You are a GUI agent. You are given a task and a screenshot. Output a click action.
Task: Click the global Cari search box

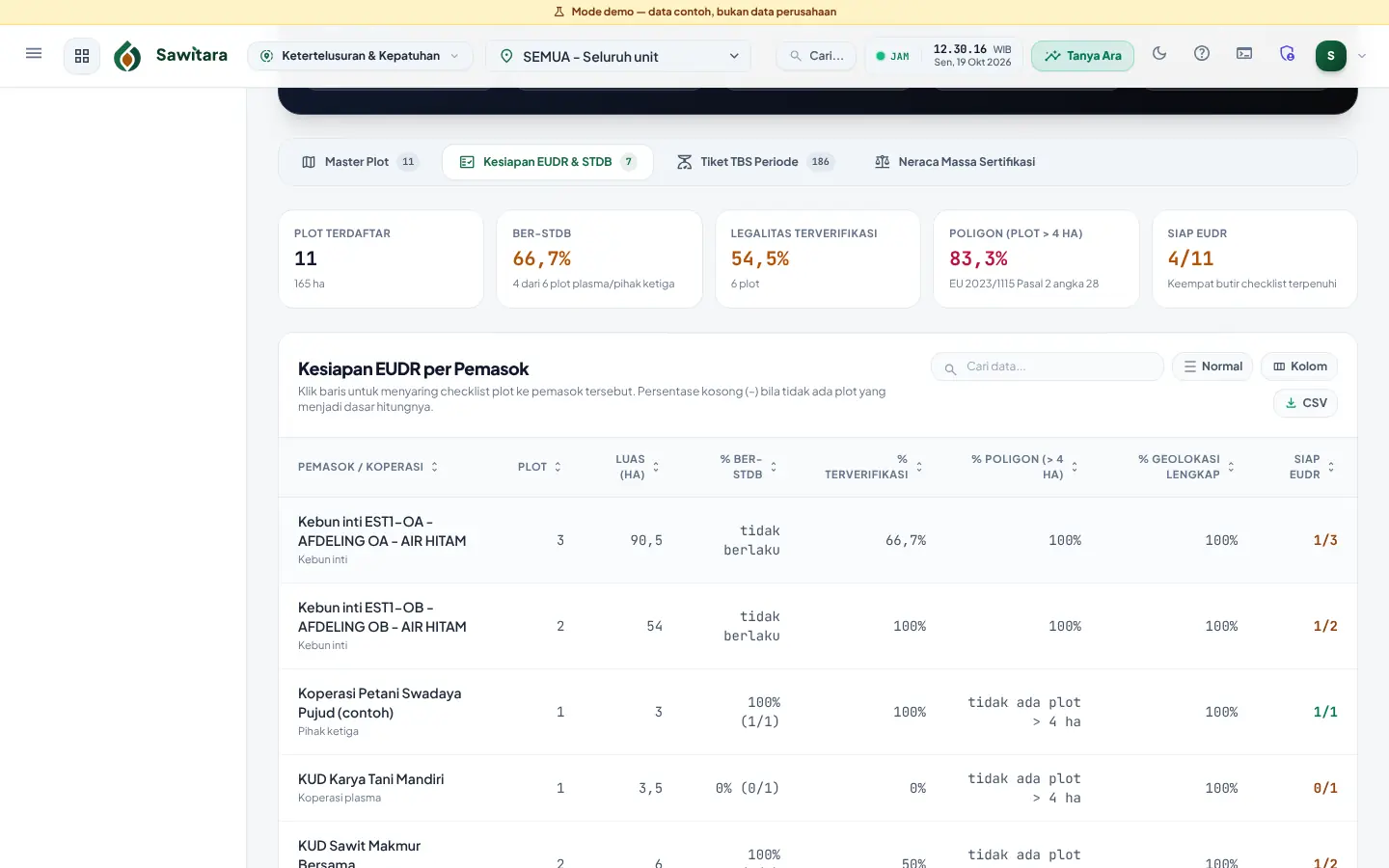[816, 56]
